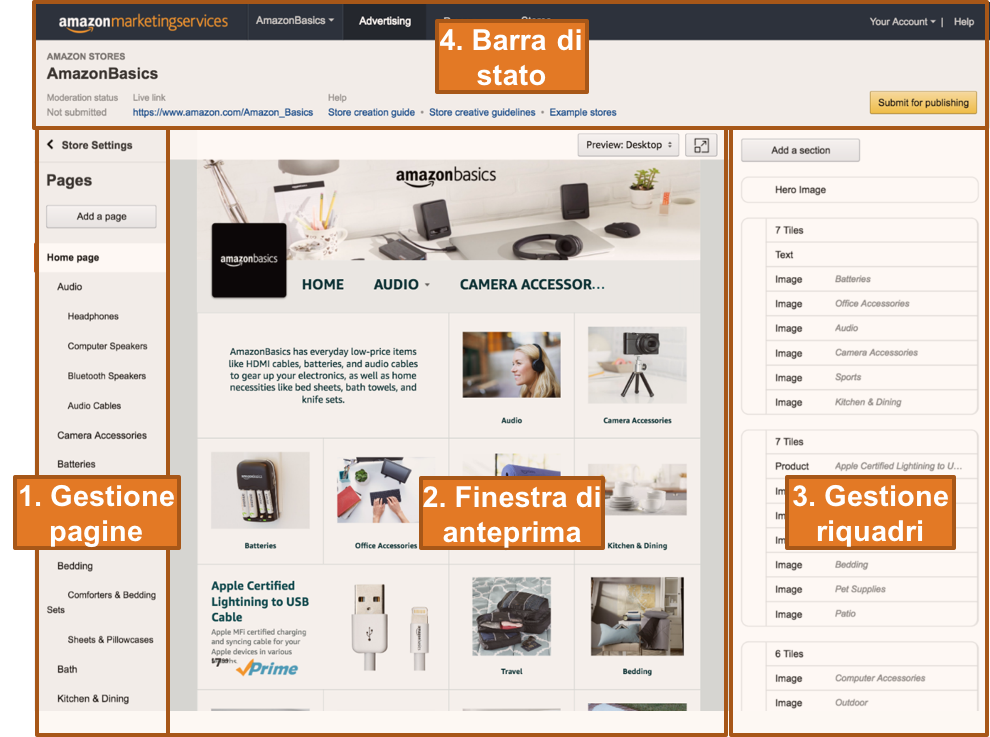Select the first 7 Tiles section header
The image size is (990, 737).
(871, 231)
